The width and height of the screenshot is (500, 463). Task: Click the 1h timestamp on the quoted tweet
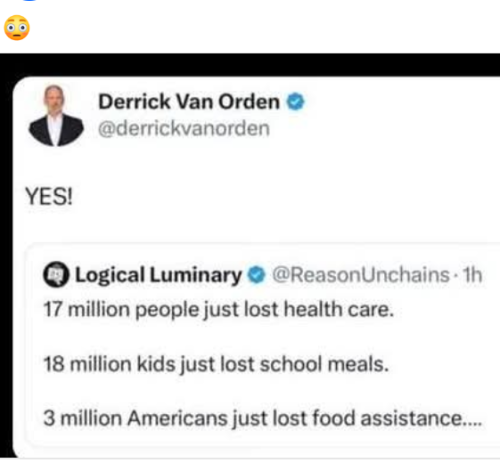click(x=472, y=275)
